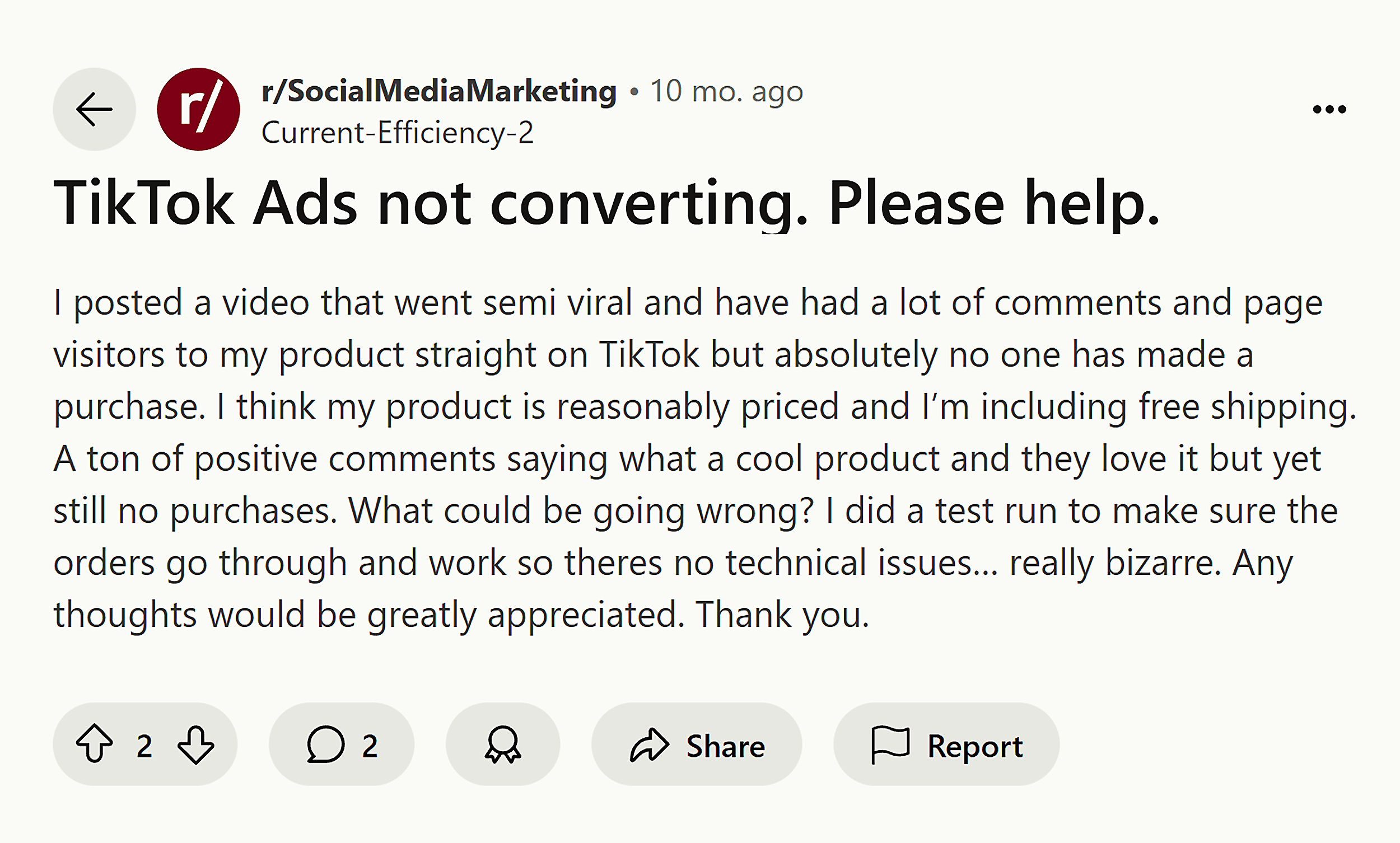This screenshot has width=1400, height=843.
Task: Open Current-Efficiency-2 user profile
Action: coord(397,133)
